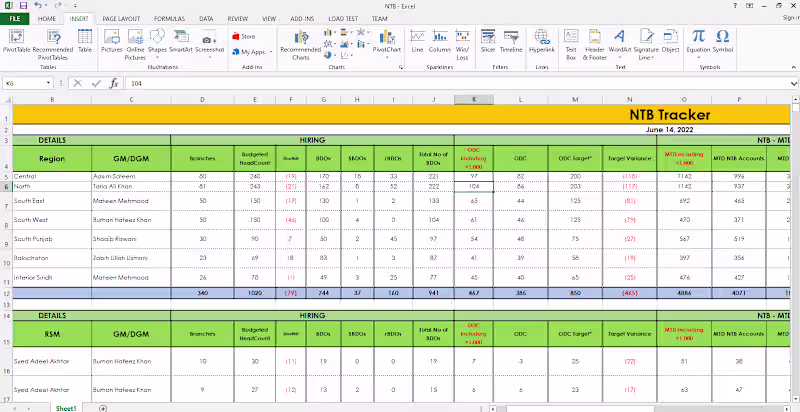Switch to the VIEW tab
This screenshot has height=412, width=800.
tap(269, 18)
